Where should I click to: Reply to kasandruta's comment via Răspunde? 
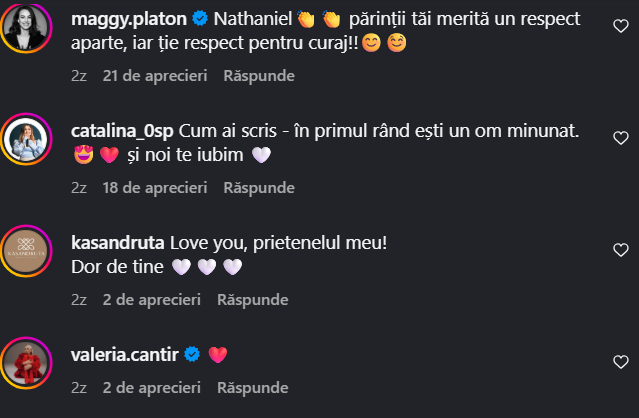point(253,299)
